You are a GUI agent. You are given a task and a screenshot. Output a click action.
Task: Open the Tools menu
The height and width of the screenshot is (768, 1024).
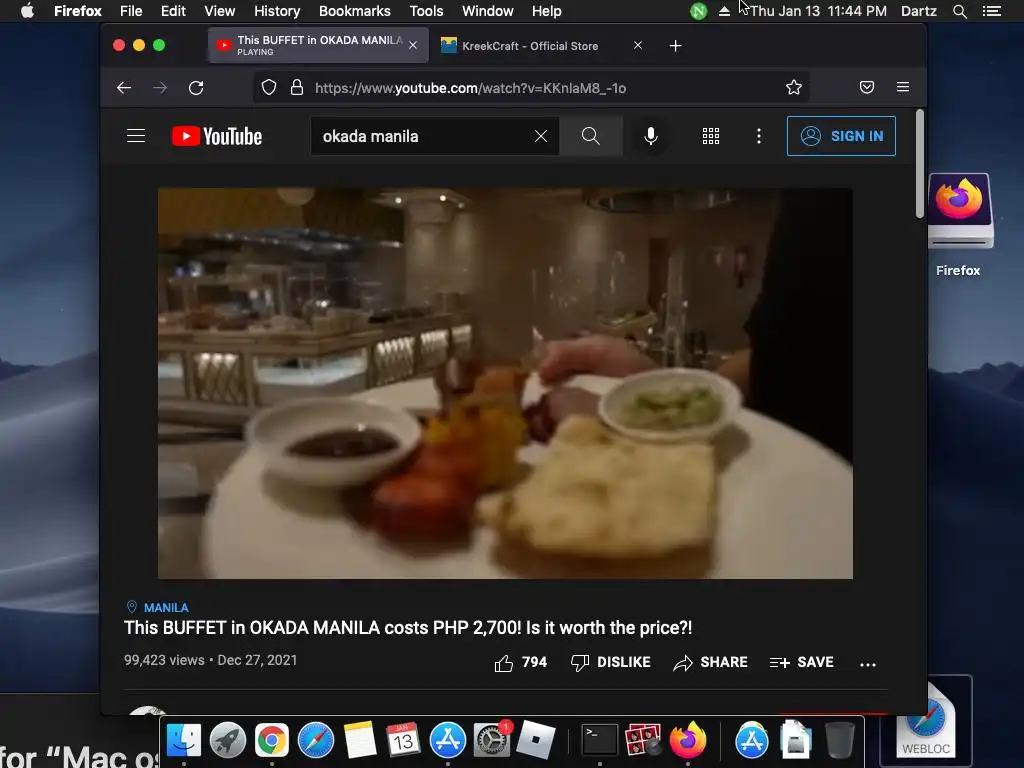[426, 11]
